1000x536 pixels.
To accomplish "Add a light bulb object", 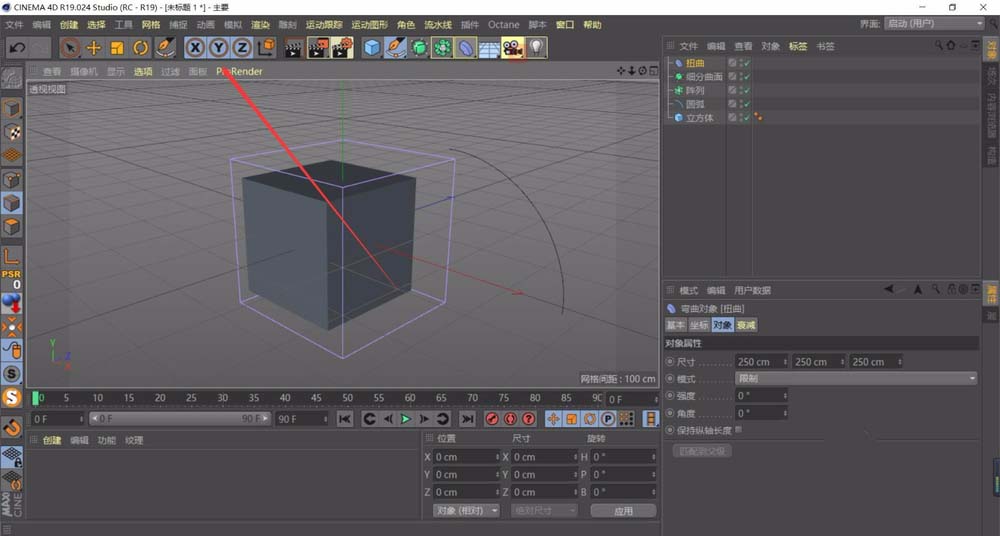I will point(536,47).
